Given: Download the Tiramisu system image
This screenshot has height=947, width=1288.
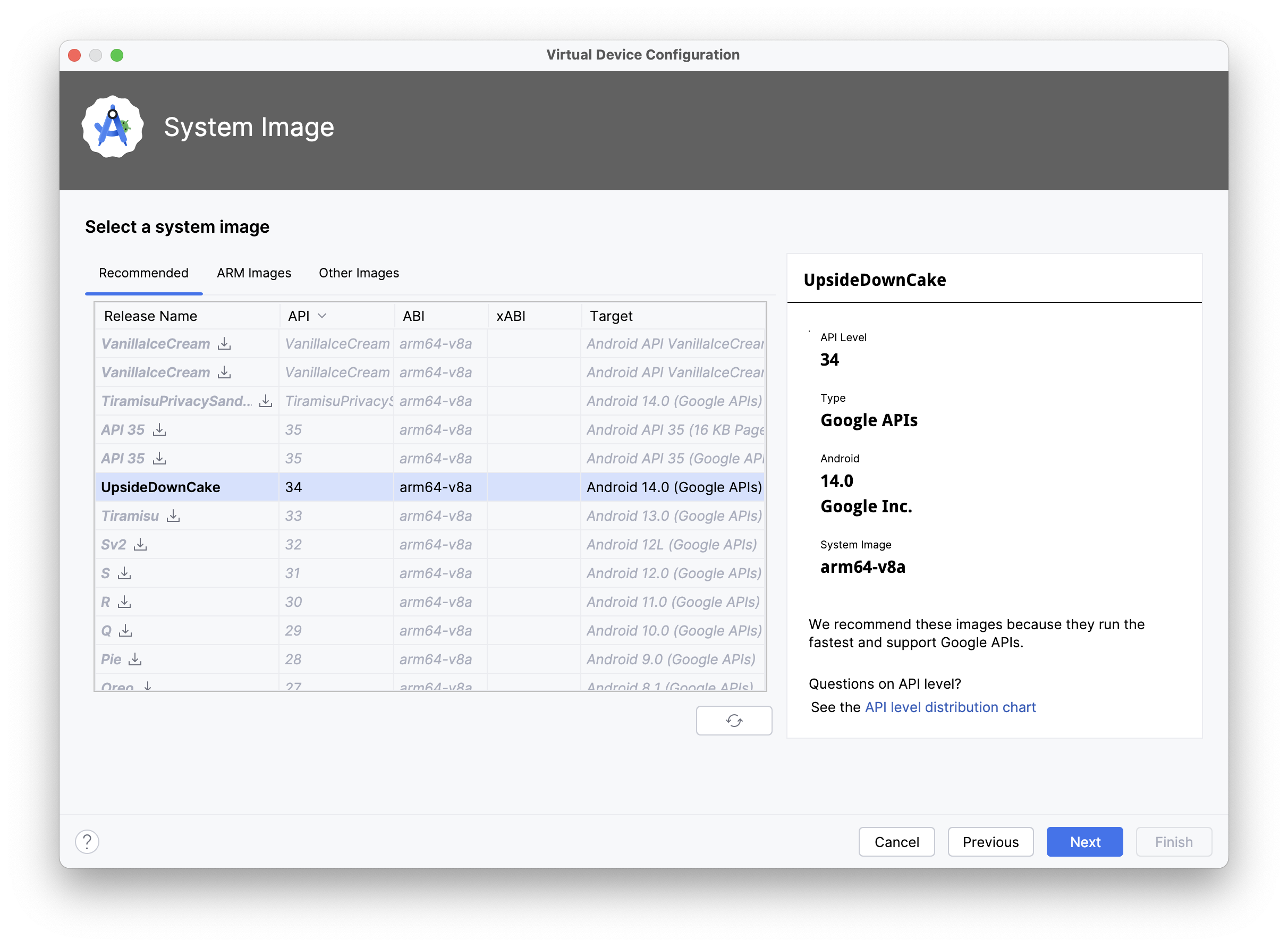Looking at the screenshot, I should click(173, 516).
